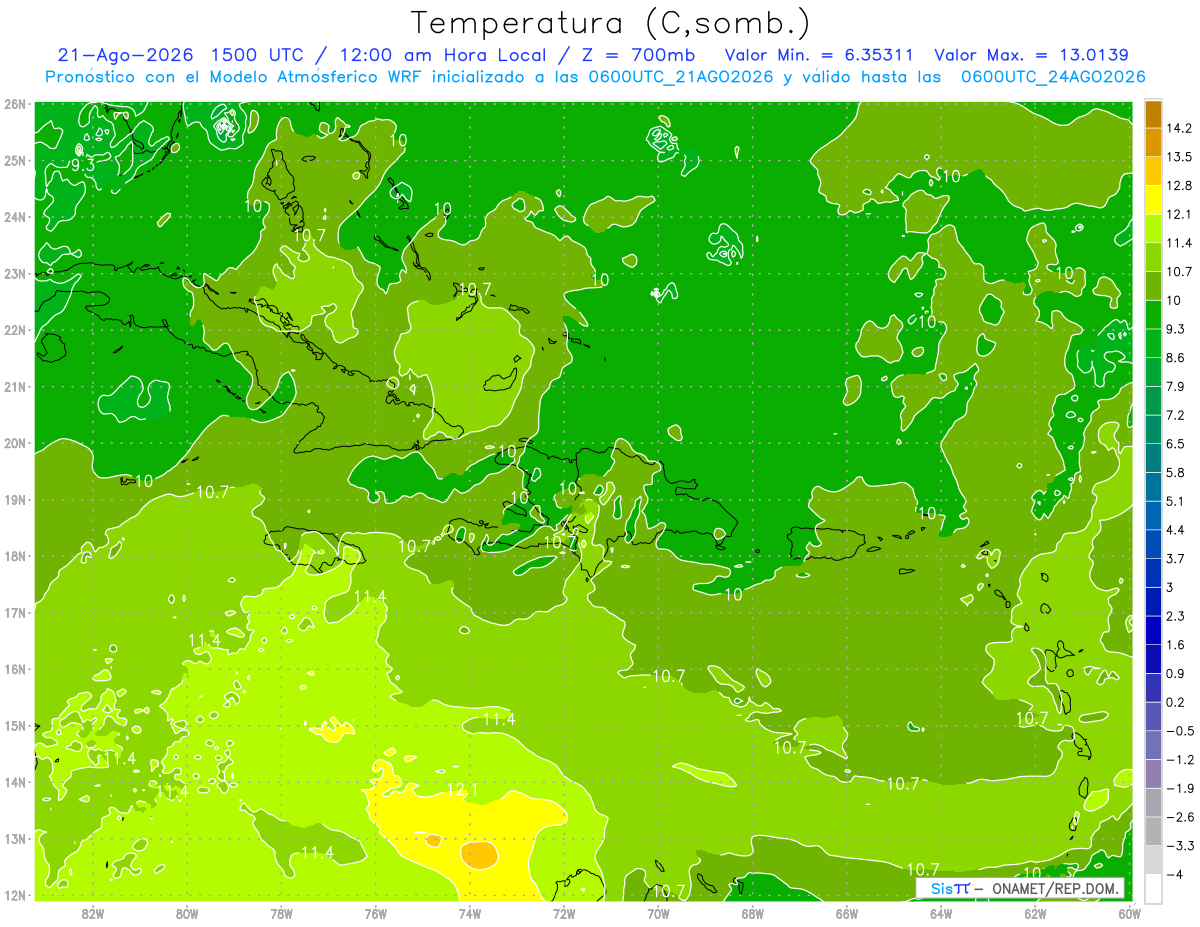Click the '4.4' label on the color scale

[1175, 530]
